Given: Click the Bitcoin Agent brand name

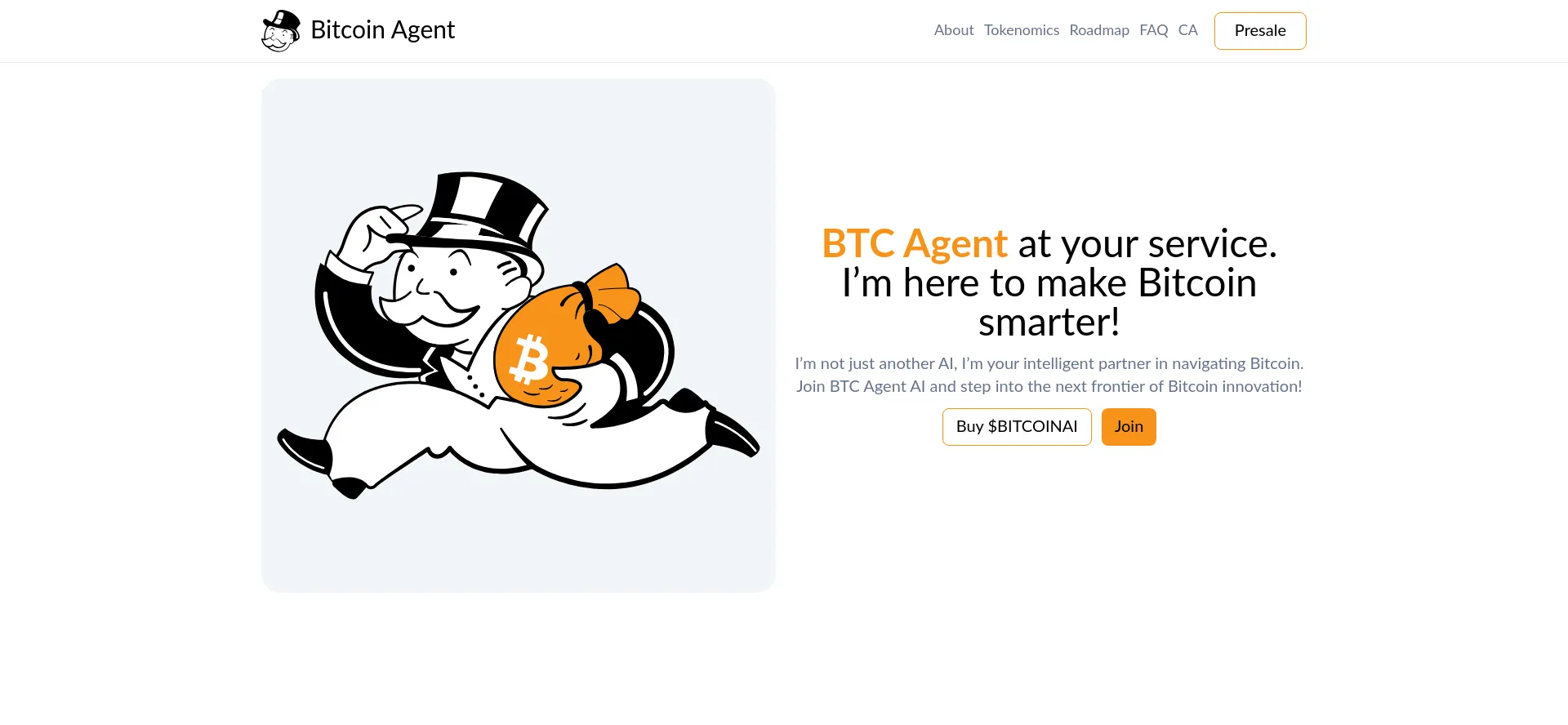Looking at the screenshot, I should pos(383,30).
